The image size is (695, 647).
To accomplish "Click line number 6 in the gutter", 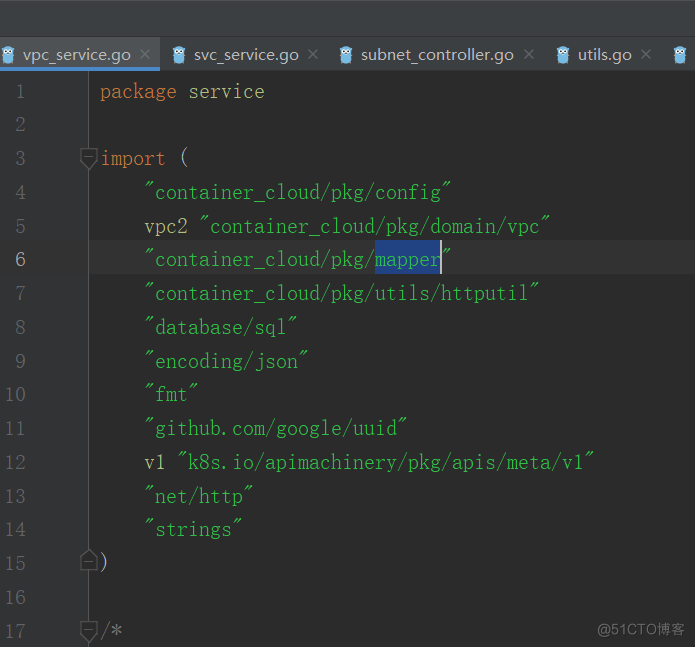I will (x=21, y=259).
